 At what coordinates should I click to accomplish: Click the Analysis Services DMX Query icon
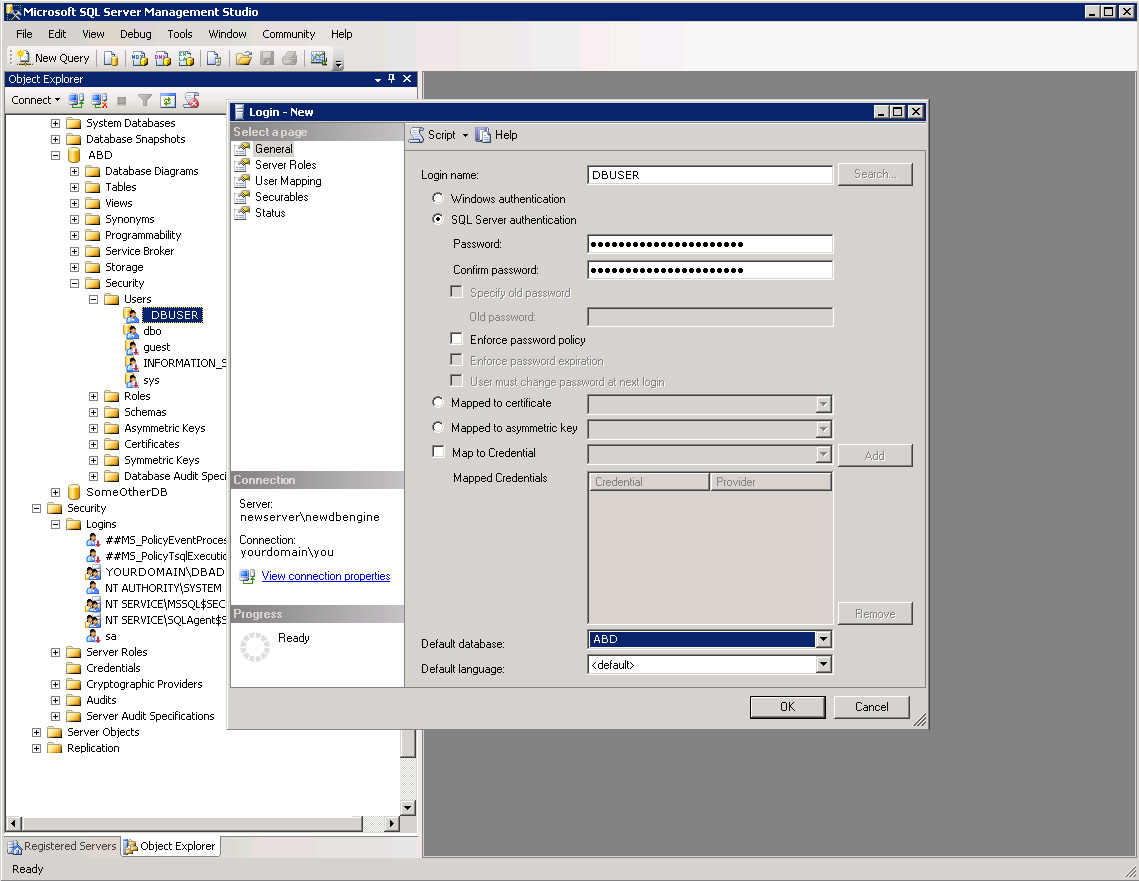tap(163, 58)
